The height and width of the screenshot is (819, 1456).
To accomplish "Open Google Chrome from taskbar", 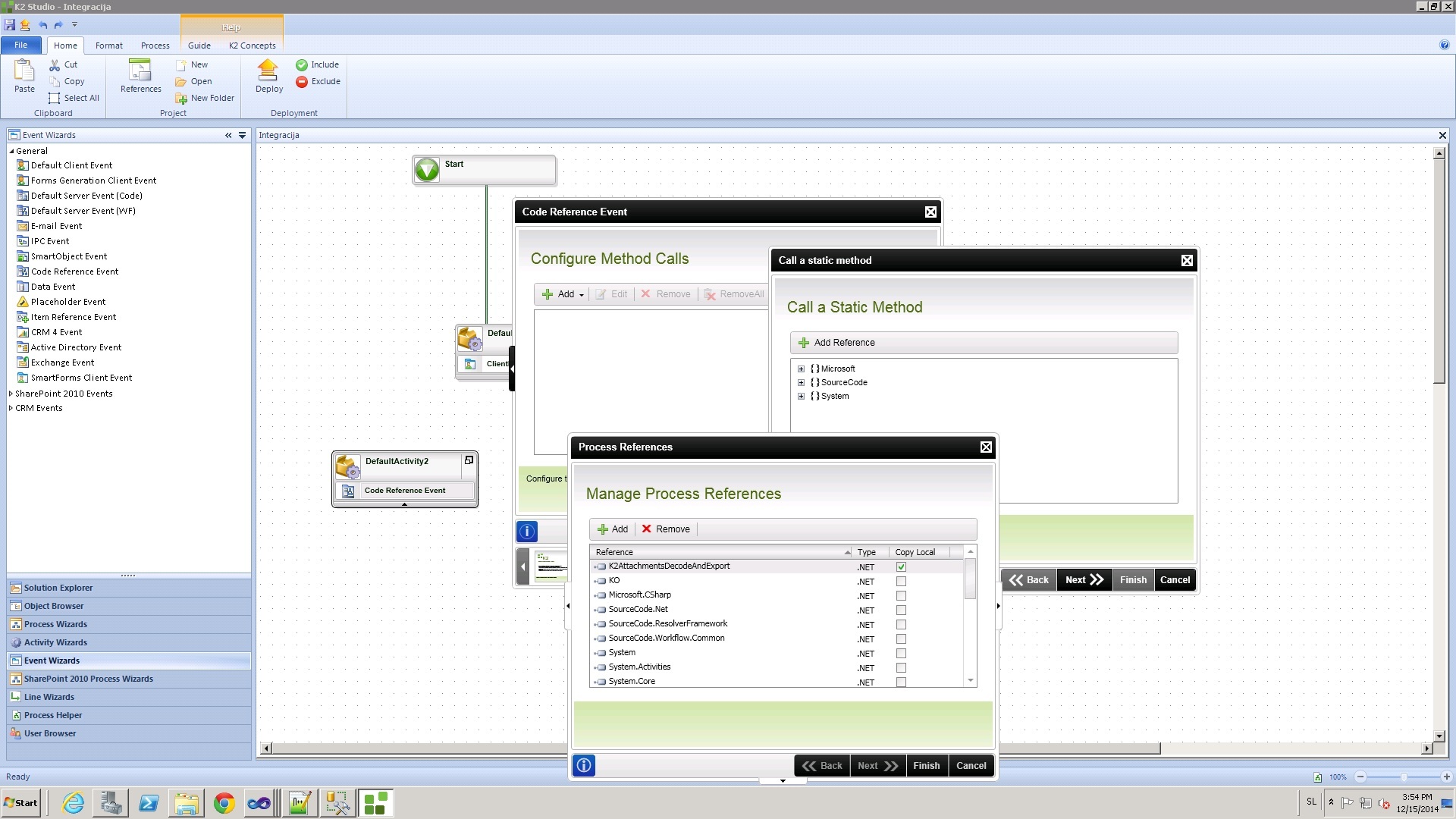I will point(224,803).
